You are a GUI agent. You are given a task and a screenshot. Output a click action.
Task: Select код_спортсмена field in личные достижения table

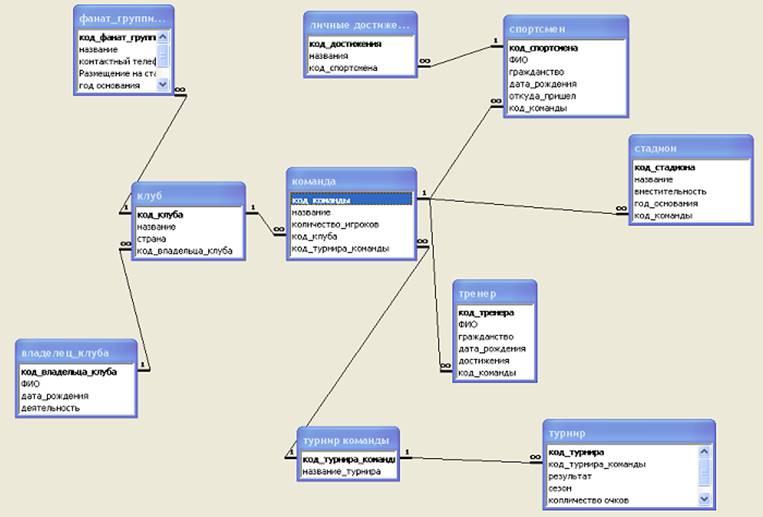[x=343, y=68]
